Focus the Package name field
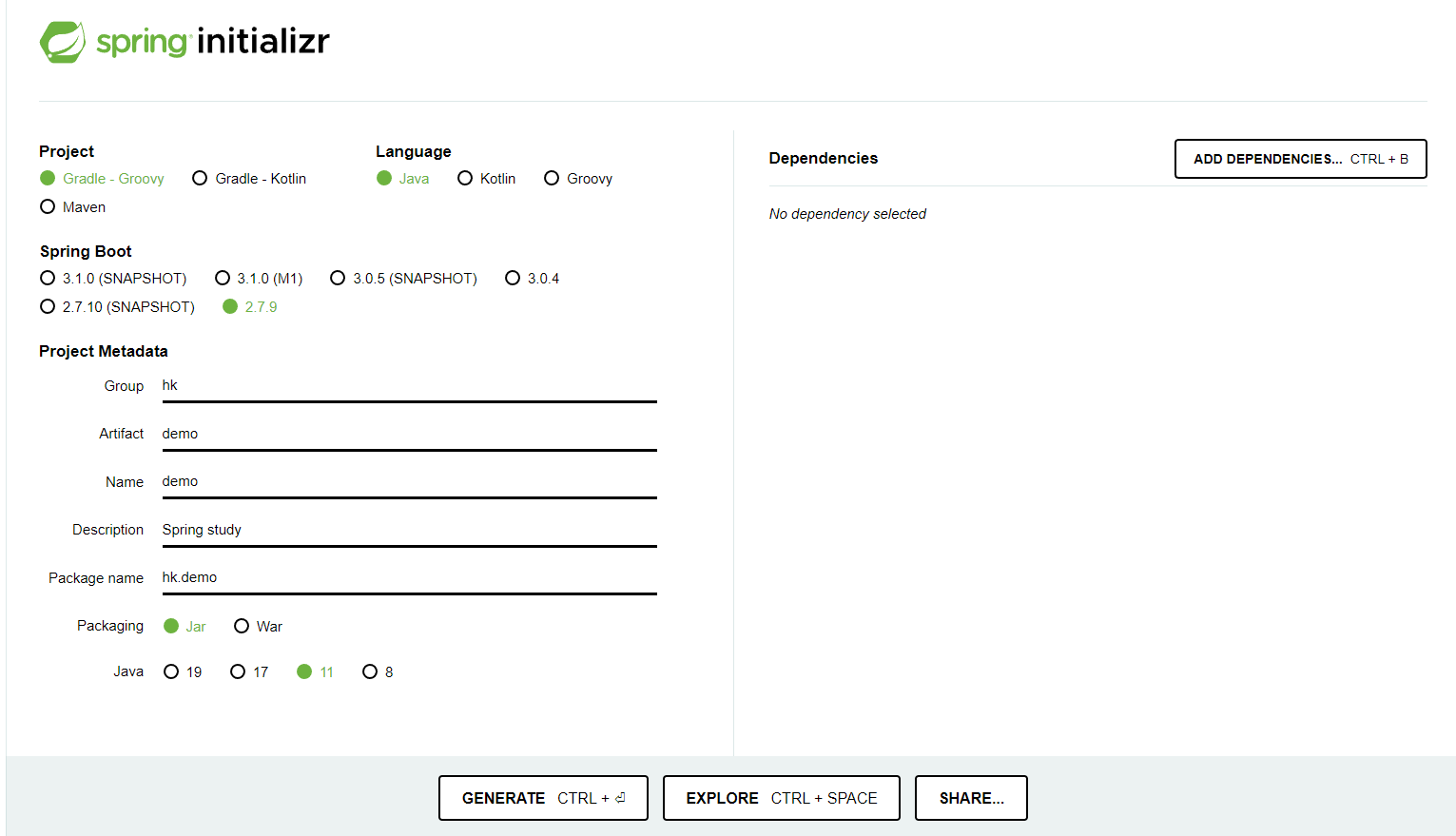 (x=409, y=578)
